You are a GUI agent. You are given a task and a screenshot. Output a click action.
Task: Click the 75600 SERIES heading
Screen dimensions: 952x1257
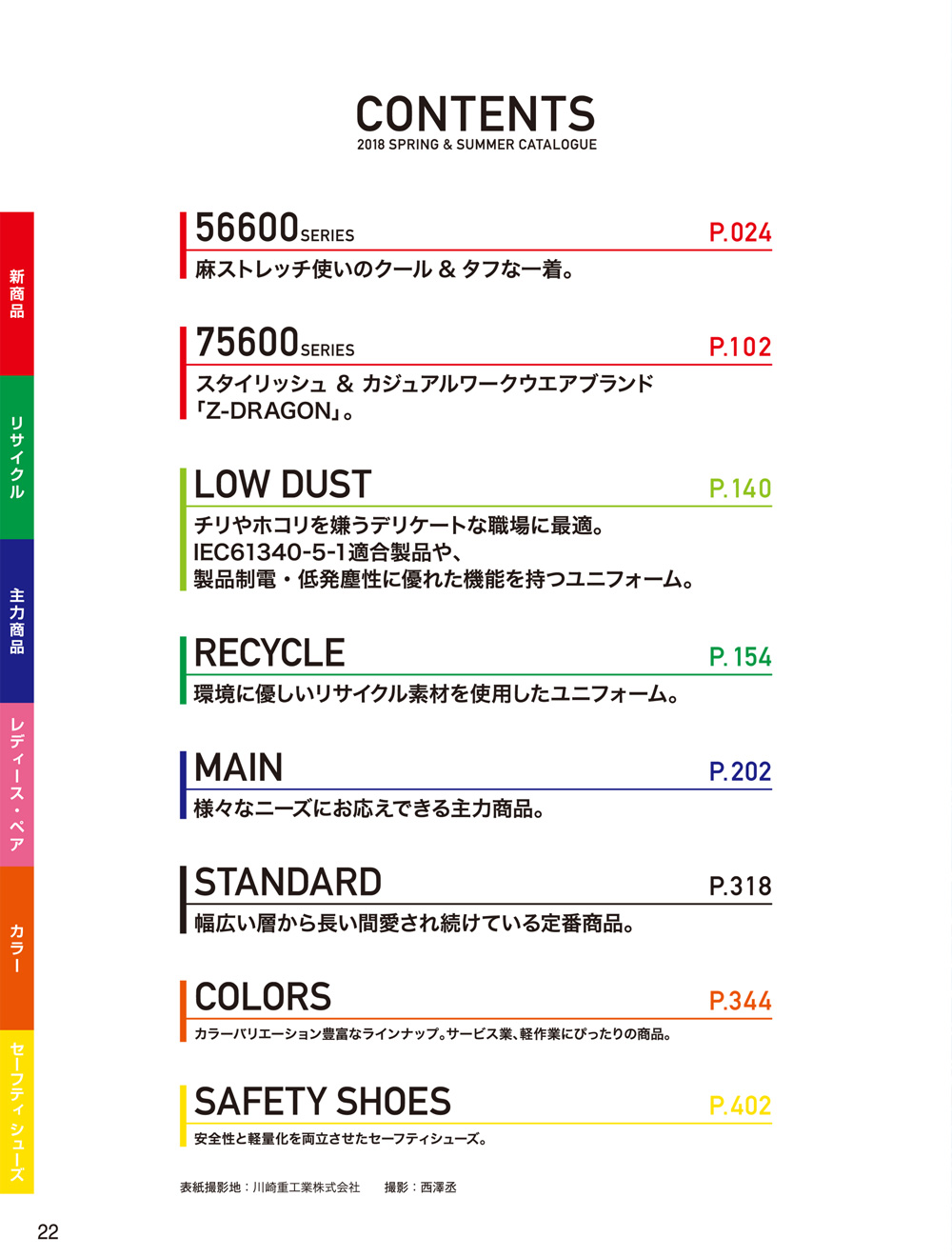point(274,343)
